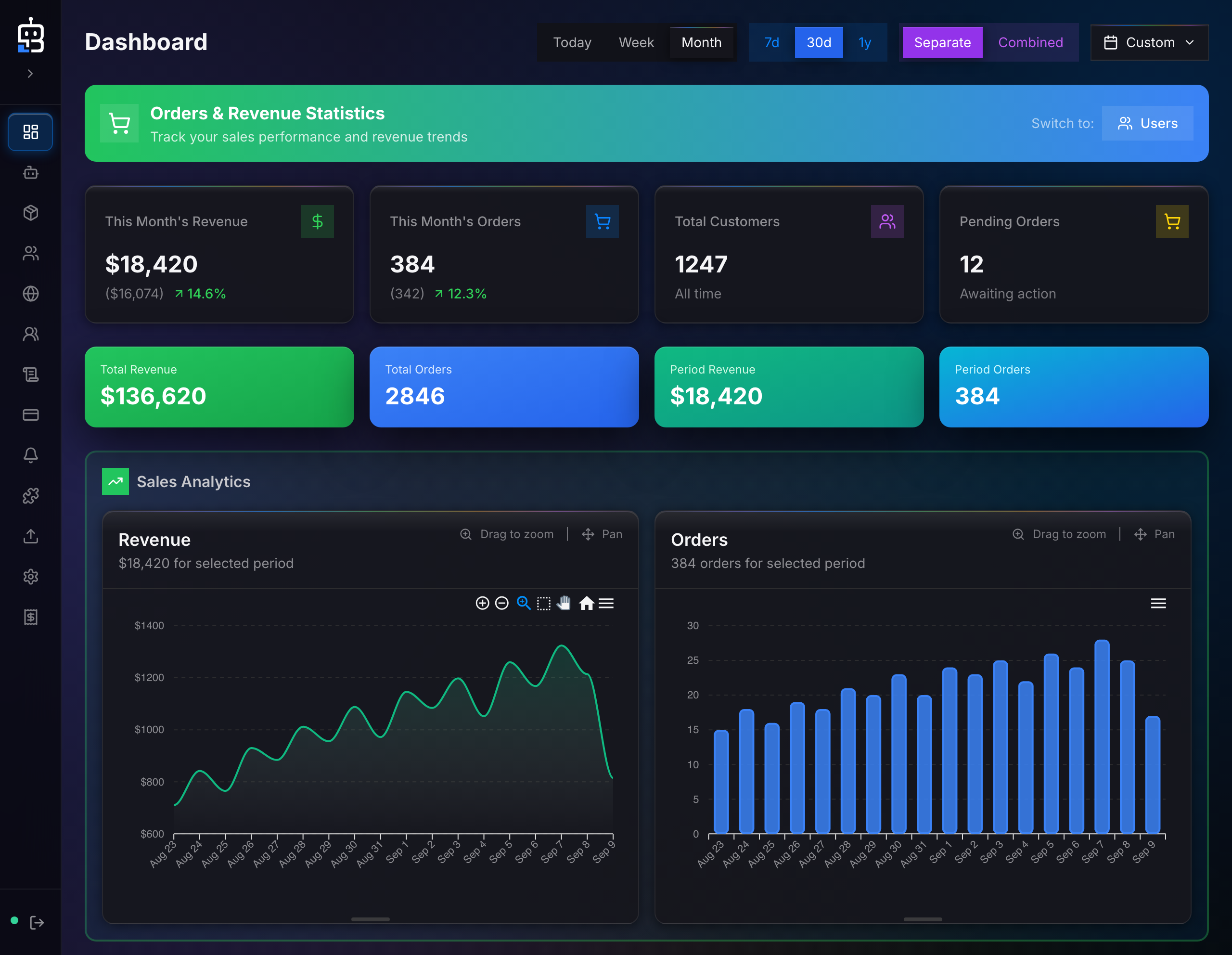Switch to the Week tab
Image resolution: width=1232 pixels, height=955 pixels.
click(636, 42)
